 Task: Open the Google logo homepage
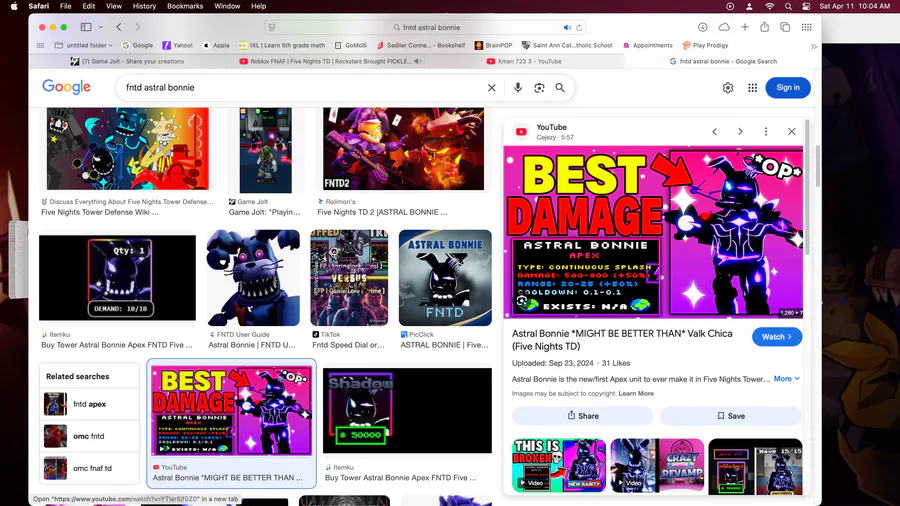67,87
